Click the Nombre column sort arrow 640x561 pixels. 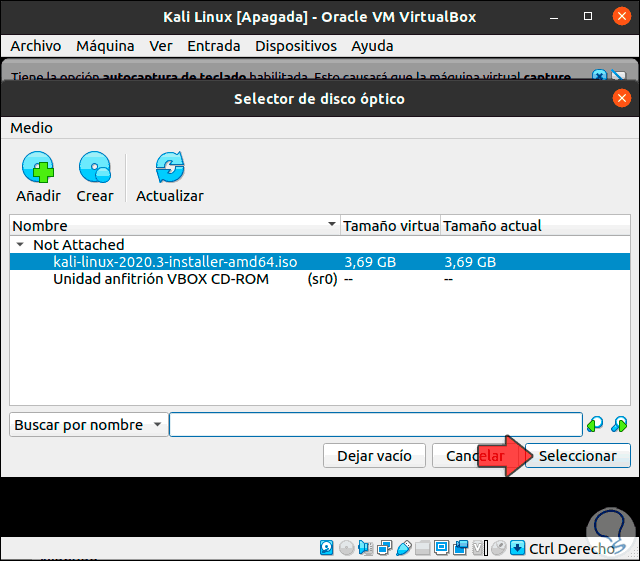point(332,224)
